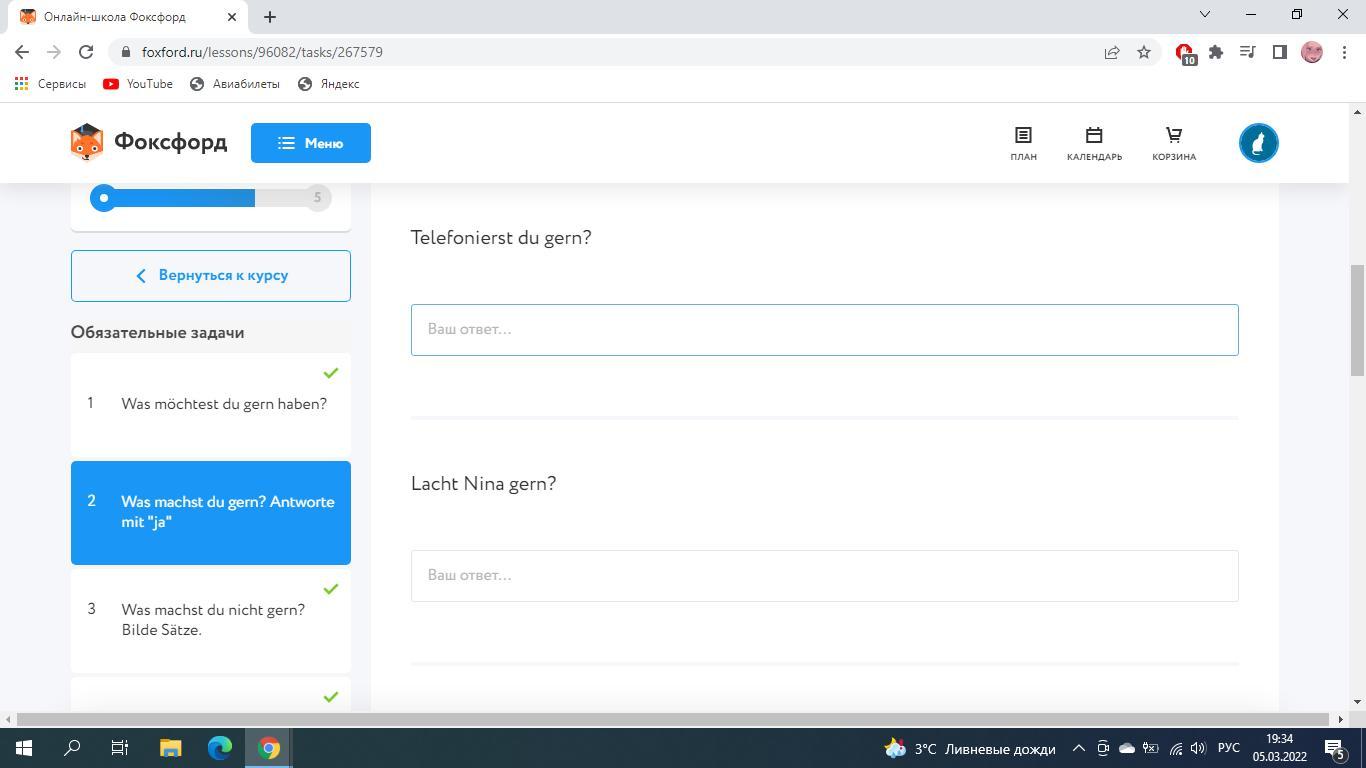Open the Windows Start menu

point(24,748)
